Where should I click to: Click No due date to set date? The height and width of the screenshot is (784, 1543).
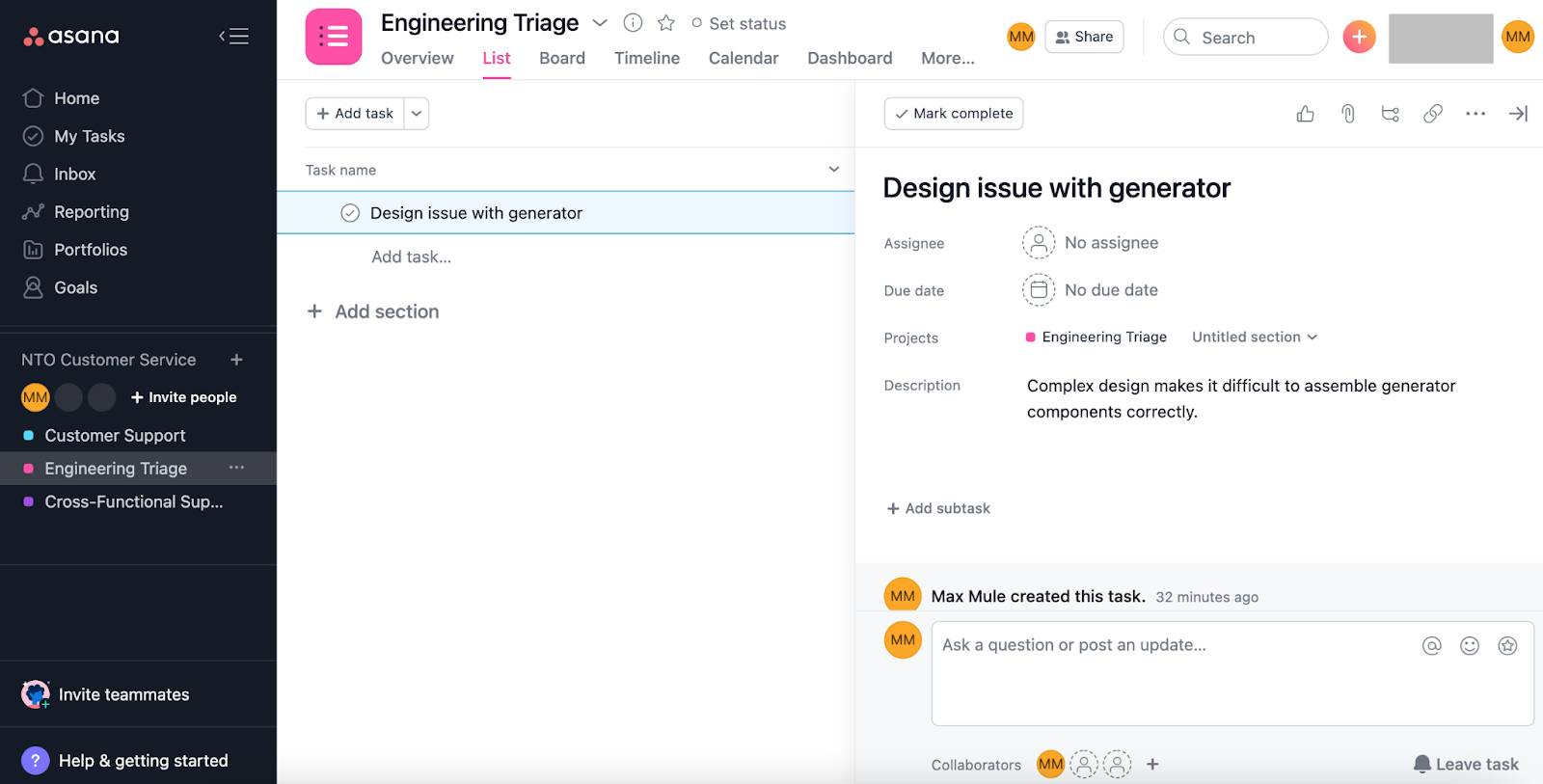[x=1090, y=290]
